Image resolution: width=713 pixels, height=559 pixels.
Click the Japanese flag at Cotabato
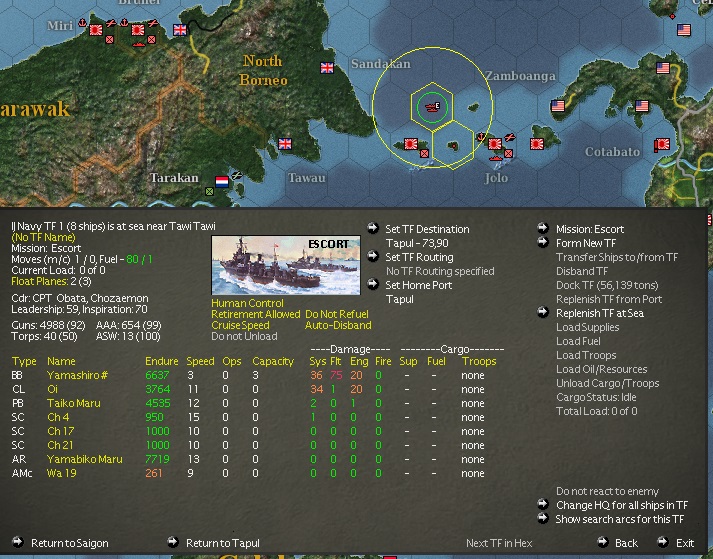point(662,144)
